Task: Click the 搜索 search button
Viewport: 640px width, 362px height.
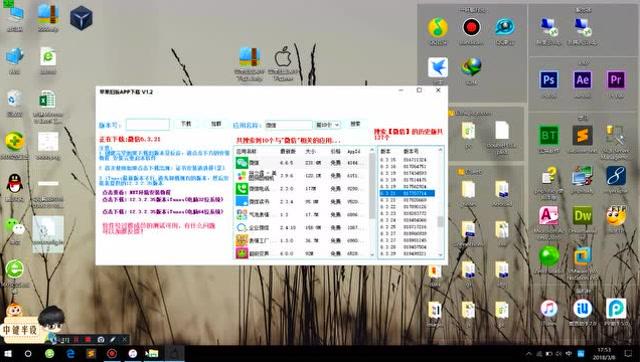Action: (x=355, y=124)
